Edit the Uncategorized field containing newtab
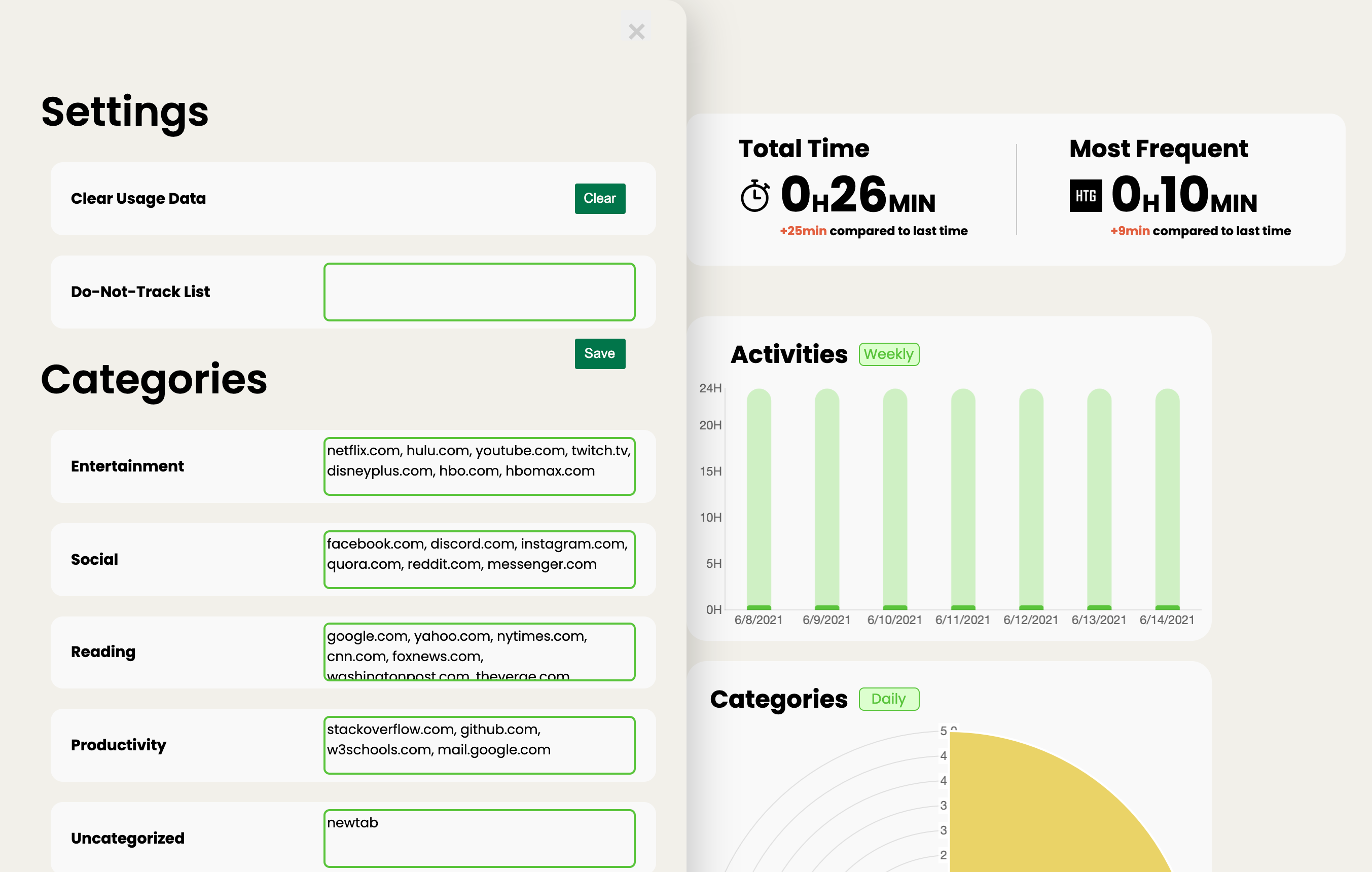This screenshot has width=1372, height=872. pyautogui.click(x=479, y=838)
